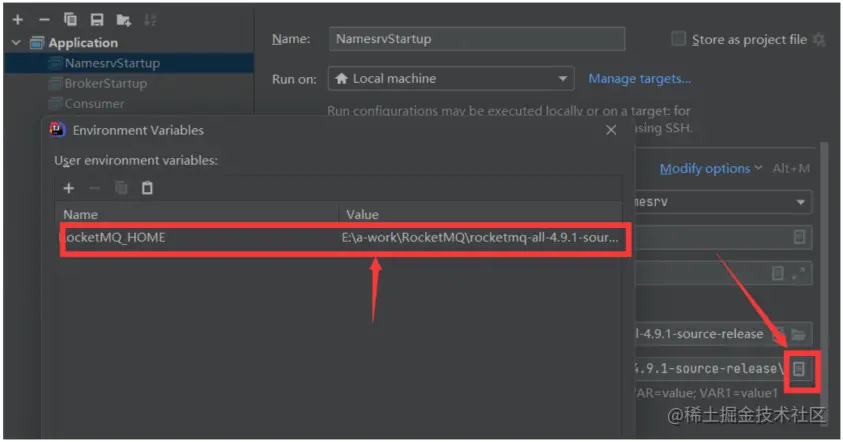Click the Name field containing NamesrvStartup
Screen dimensions: 843x442
(476, 39)
